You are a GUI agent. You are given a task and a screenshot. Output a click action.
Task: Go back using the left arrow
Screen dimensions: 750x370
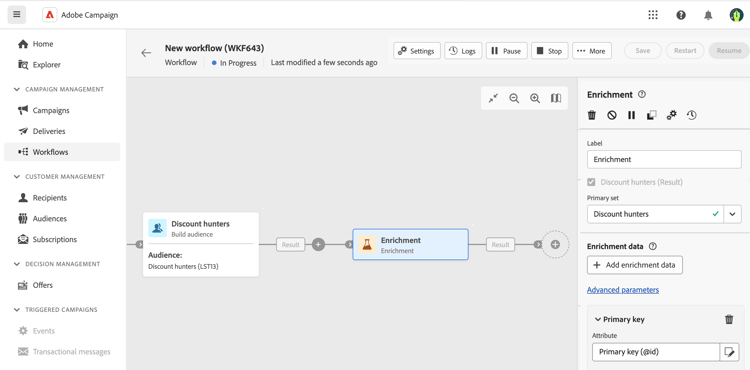point(146,53)
